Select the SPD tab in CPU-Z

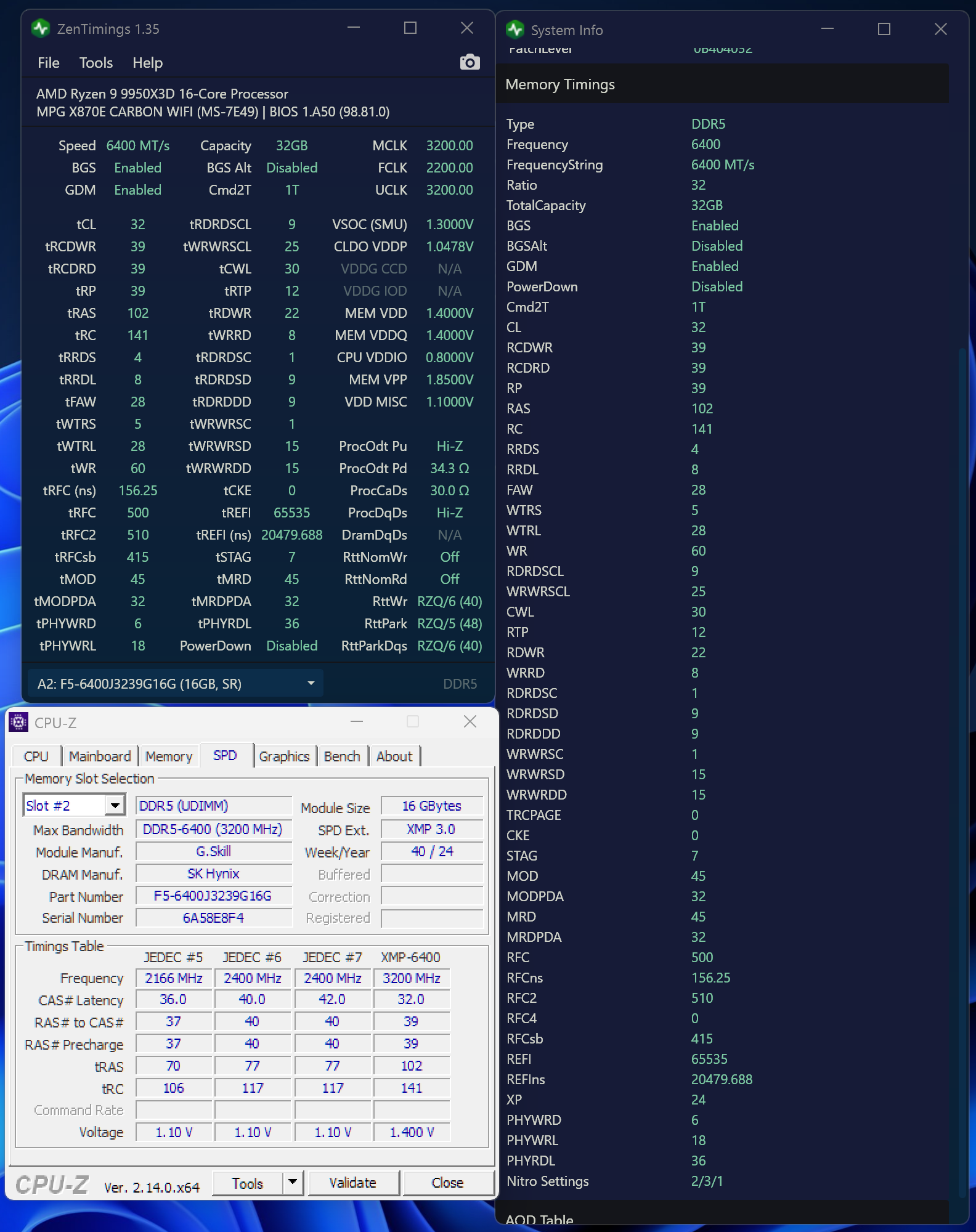click(x=226, y=755)
